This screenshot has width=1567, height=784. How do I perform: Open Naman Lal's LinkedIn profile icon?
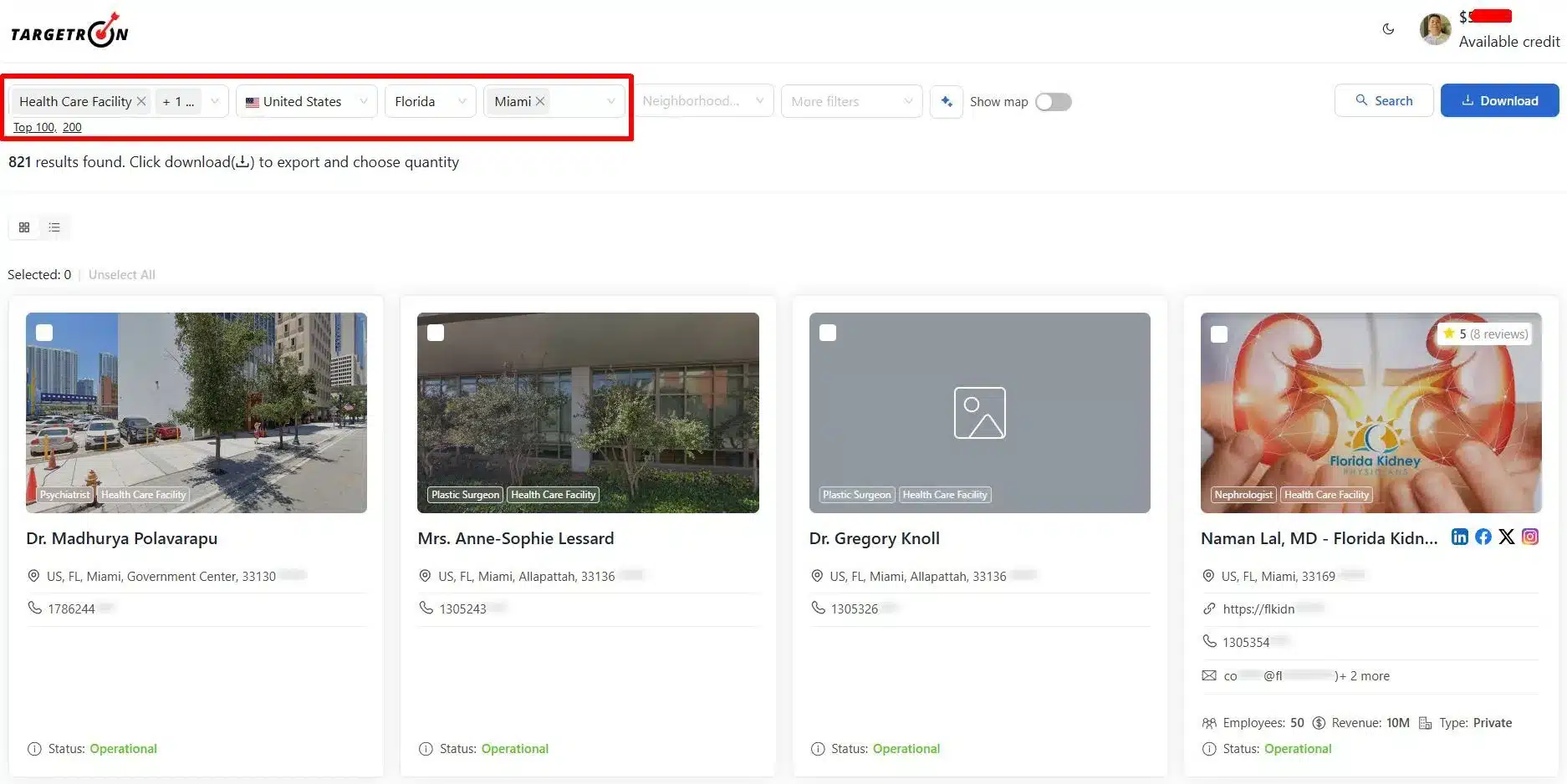coord(1460,537)
